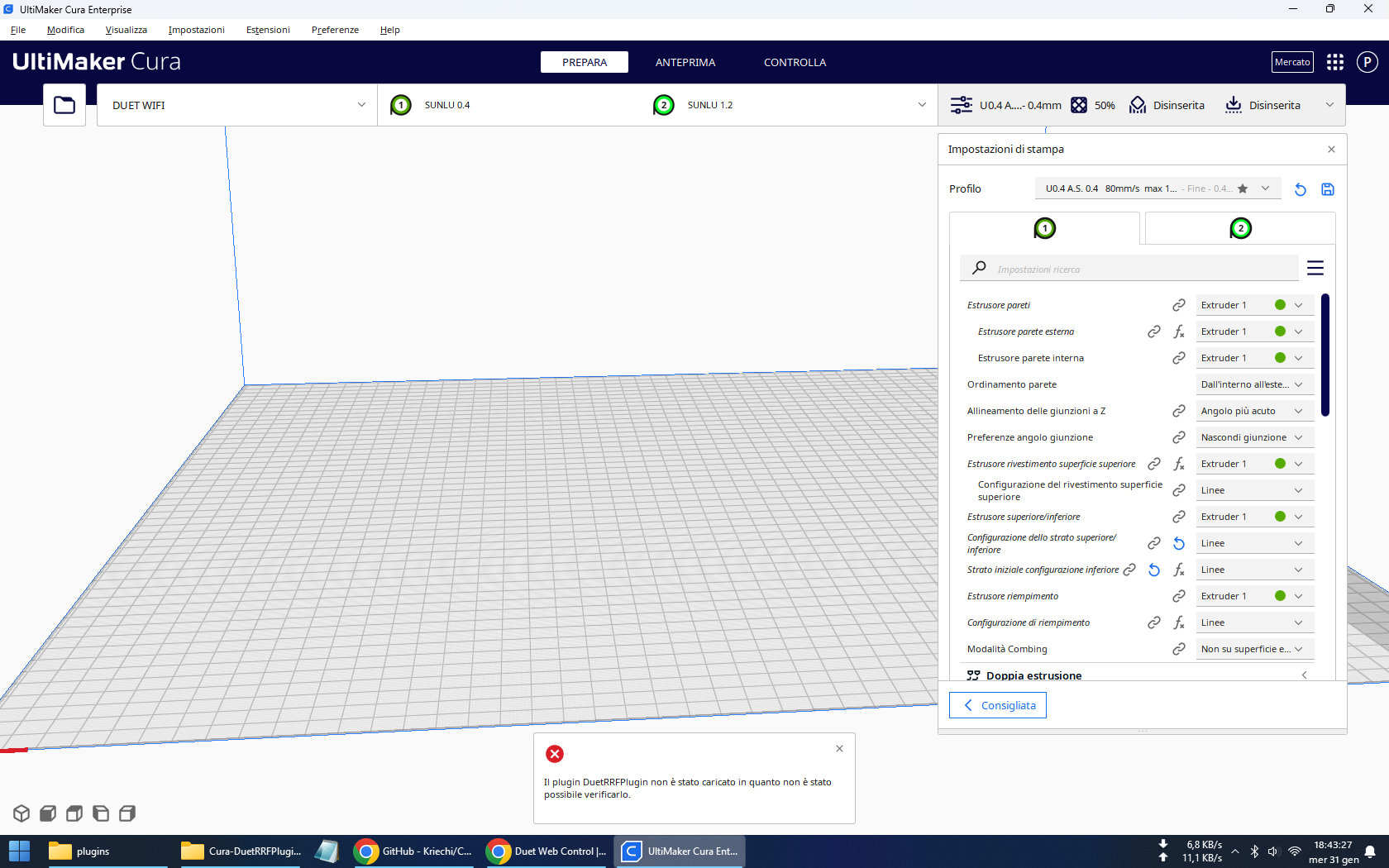Click link icon beside Modalità Combing
The image size is (1389, 868).
1179,649
